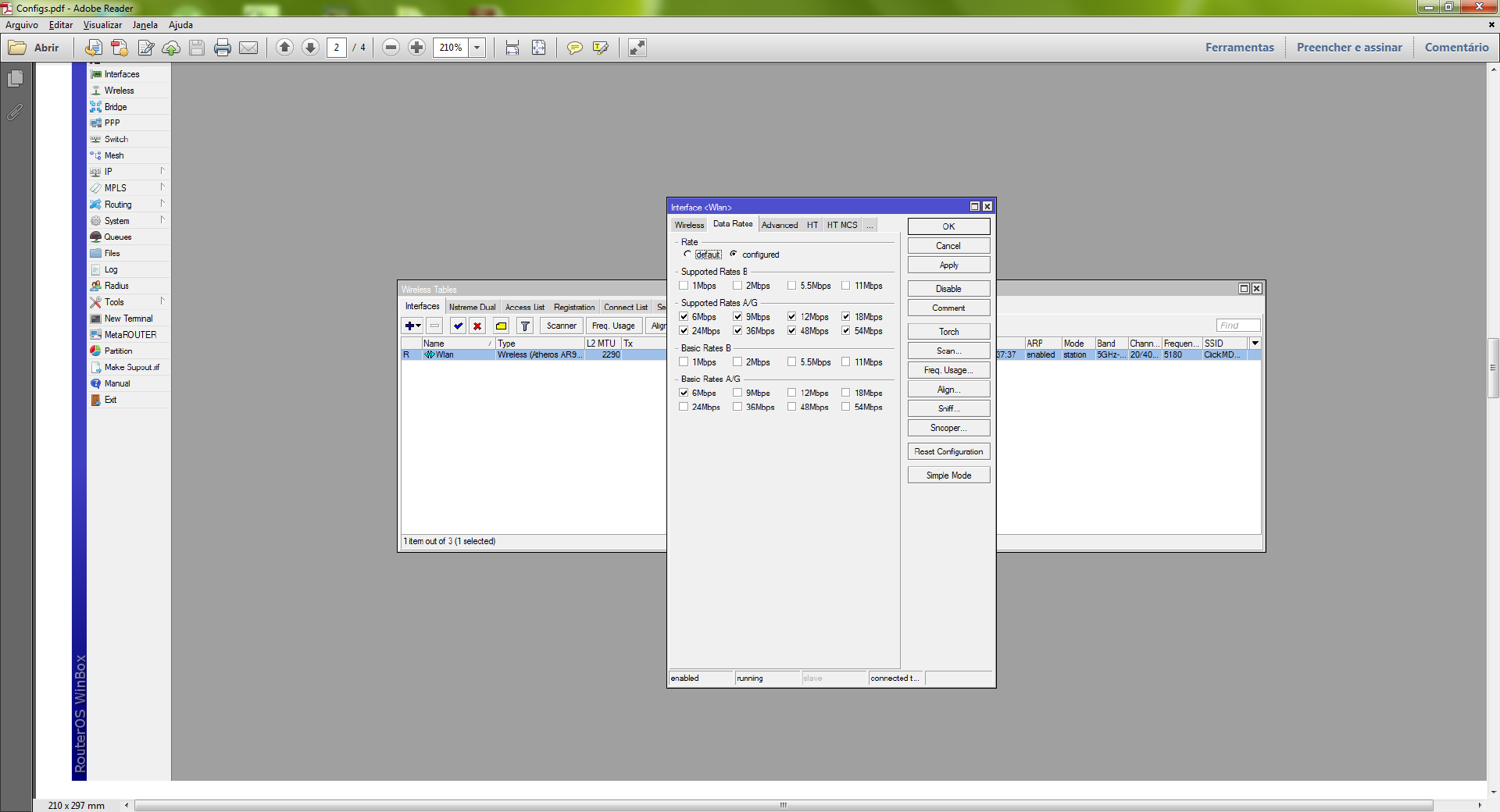Click the read mode icon
The height and width of the screenshot is (812, 1500).
pyautogui.click(x=637, y=48)
